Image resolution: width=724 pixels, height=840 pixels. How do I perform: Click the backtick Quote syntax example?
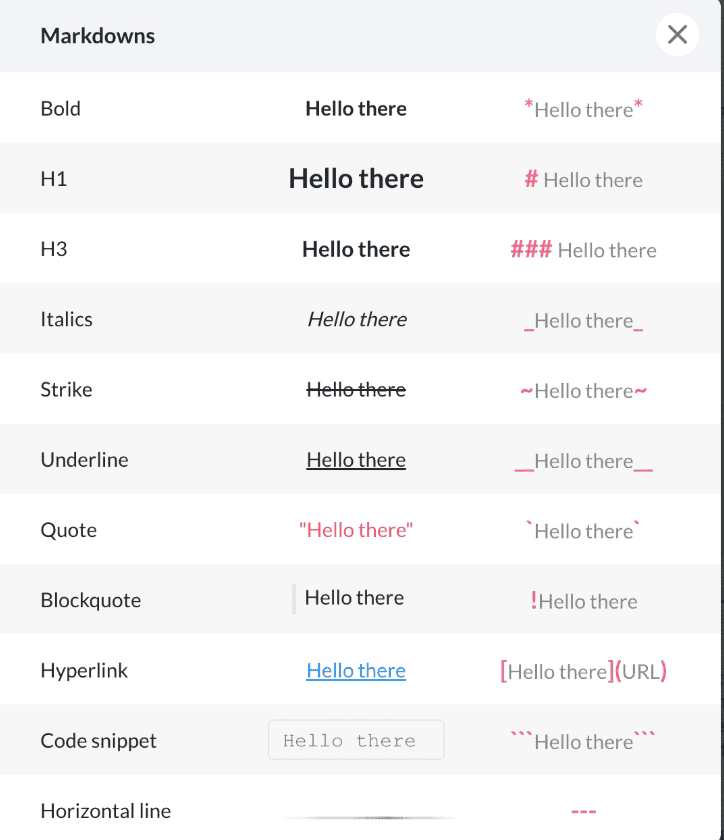[x=583, y=530]
